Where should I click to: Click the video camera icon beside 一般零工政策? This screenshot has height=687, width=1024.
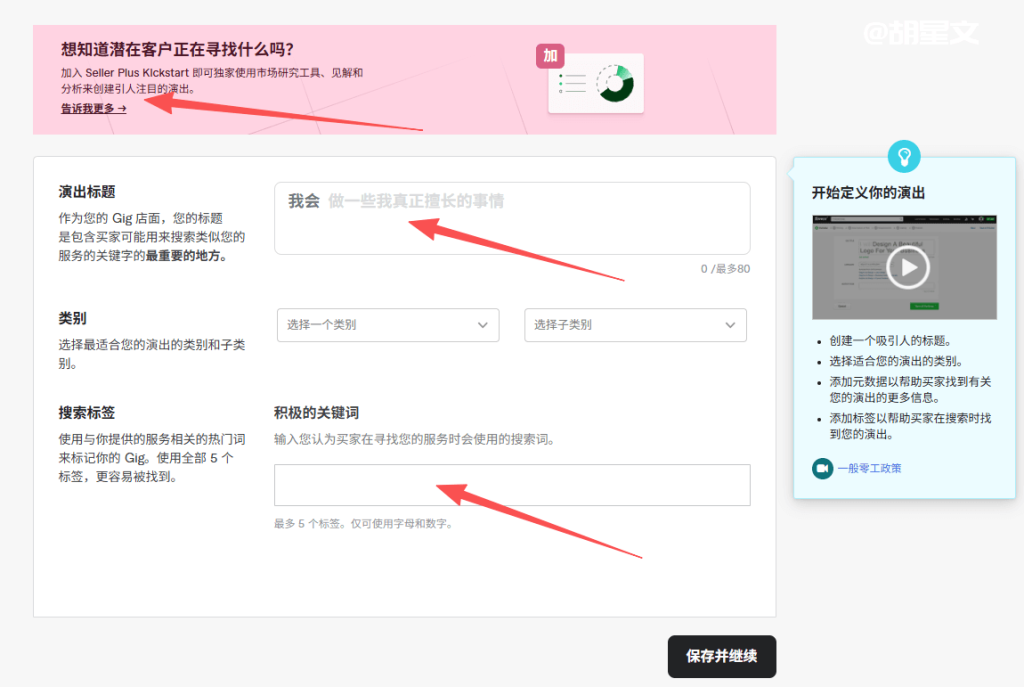pyautogui.click(x=821, y=468)
